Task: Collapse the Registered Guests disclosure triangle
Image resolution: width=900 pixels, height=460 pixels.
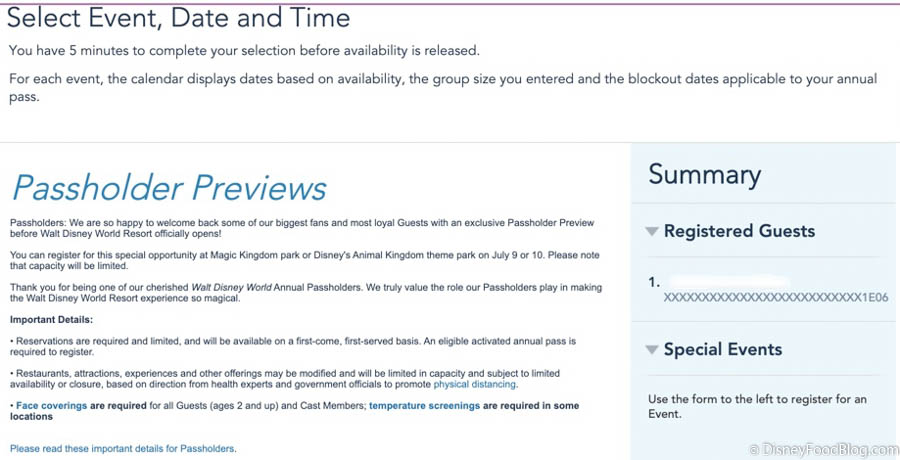Action: tap(651, 231)
